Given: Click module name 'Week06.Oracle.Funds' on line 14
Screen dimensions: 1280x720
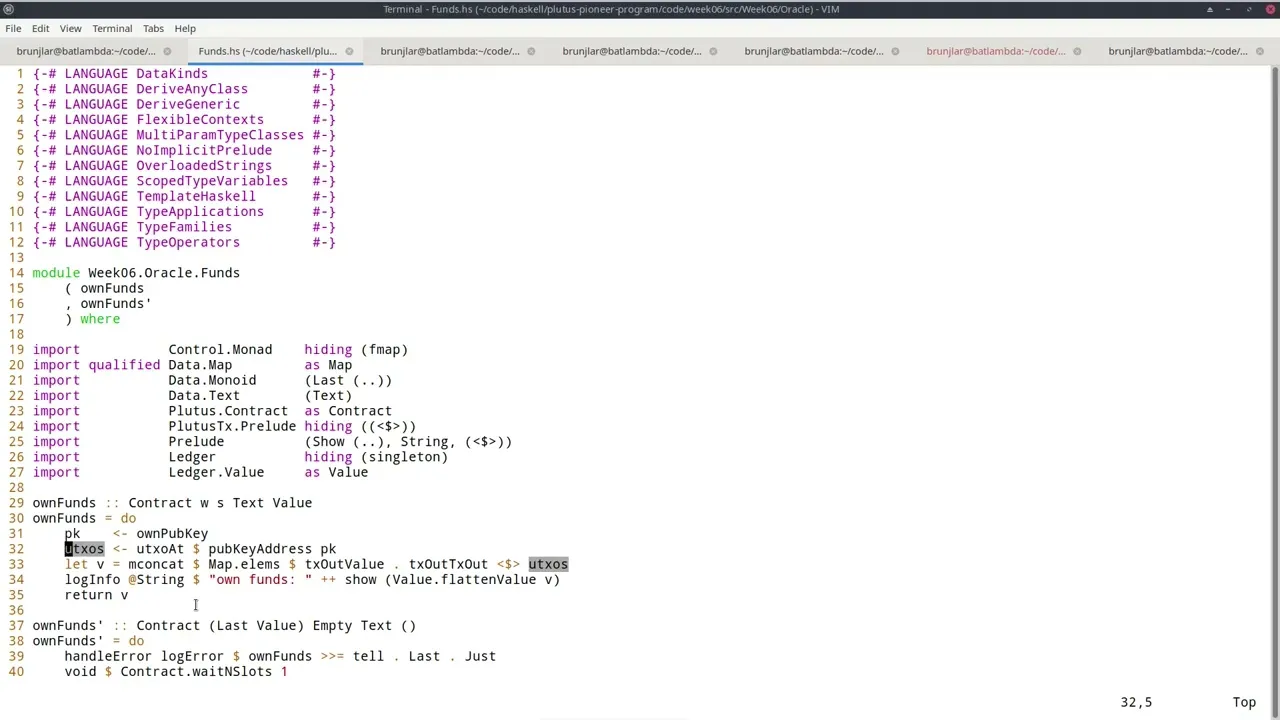Looking at the screenshot, I should tap(164, 273).
